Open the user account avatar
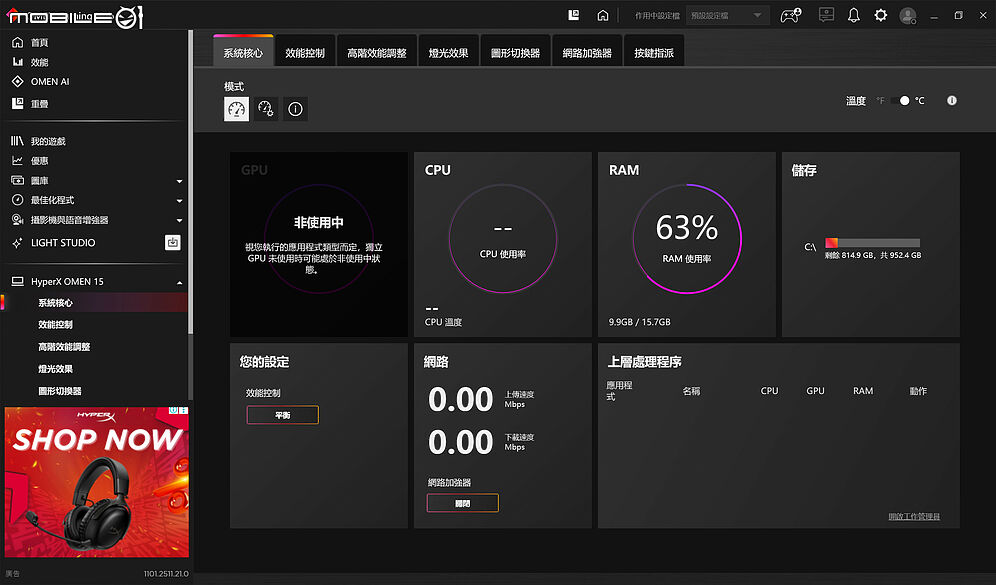Viewport: 996px width, 585px height. tap(908, 15)
